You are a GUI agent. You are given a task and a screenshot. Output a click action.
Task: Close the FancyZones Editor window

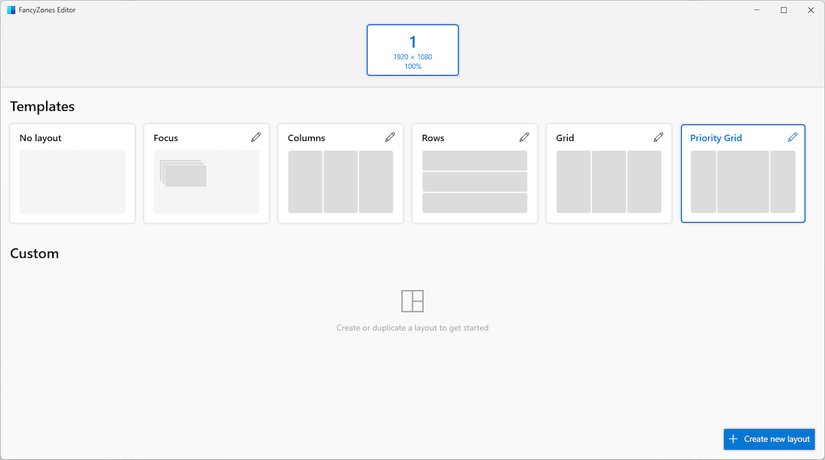[811, 10]
